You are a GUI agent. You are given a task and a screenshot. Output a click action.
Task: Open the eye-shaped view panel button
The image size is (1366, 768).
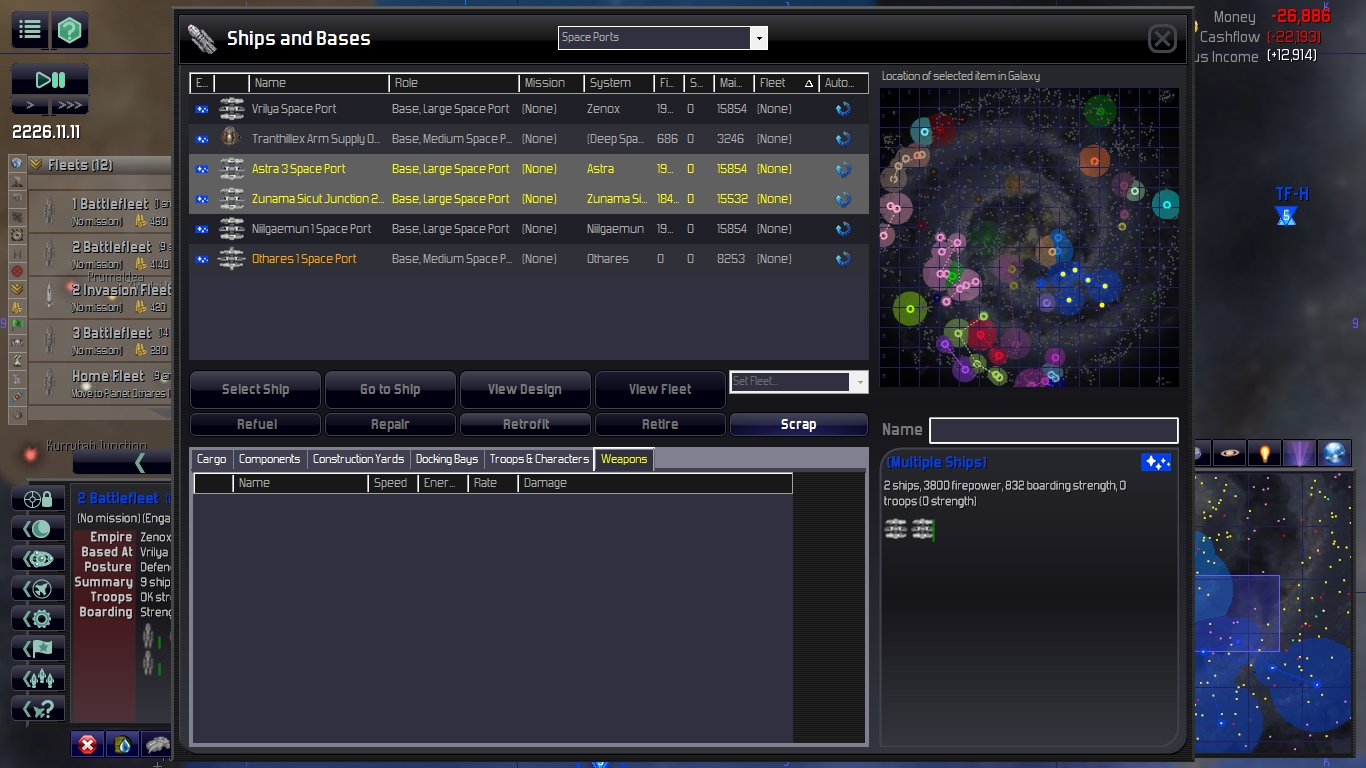coord(38,559)
